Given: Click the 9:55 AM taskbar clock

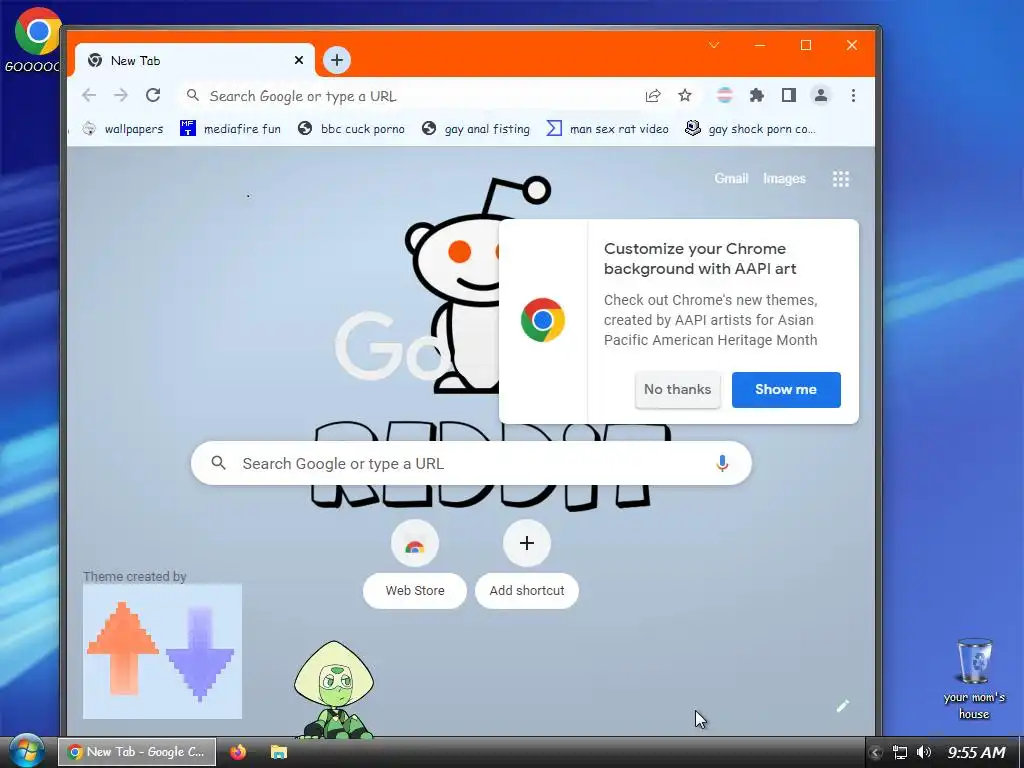Looking at the screenshot, I should [976, 752].
